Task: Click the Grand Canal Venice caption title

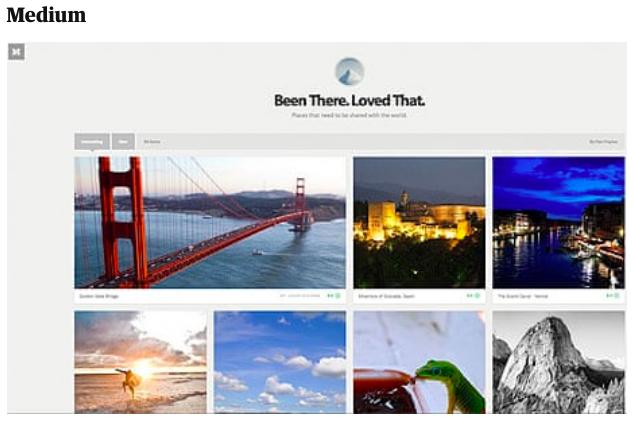Action: click(x=522, y=296)
